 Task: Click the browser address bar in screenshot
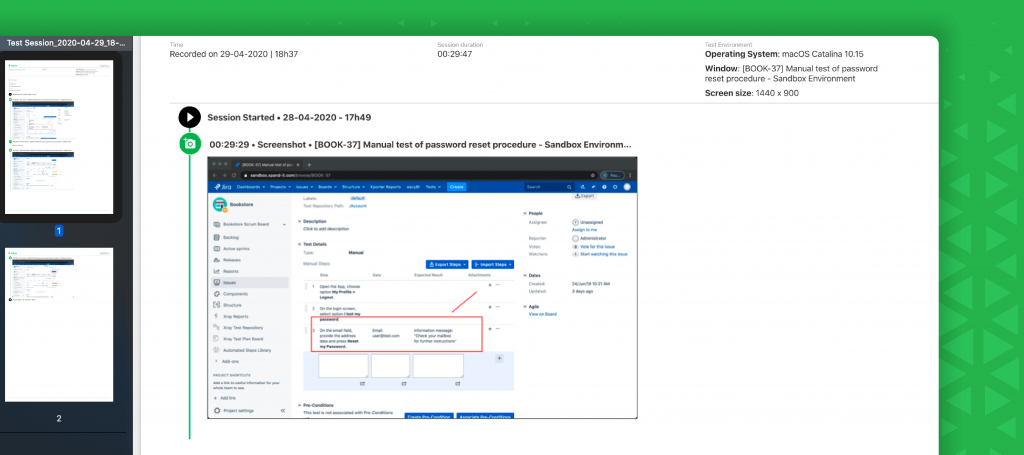(x=411, y=175)
